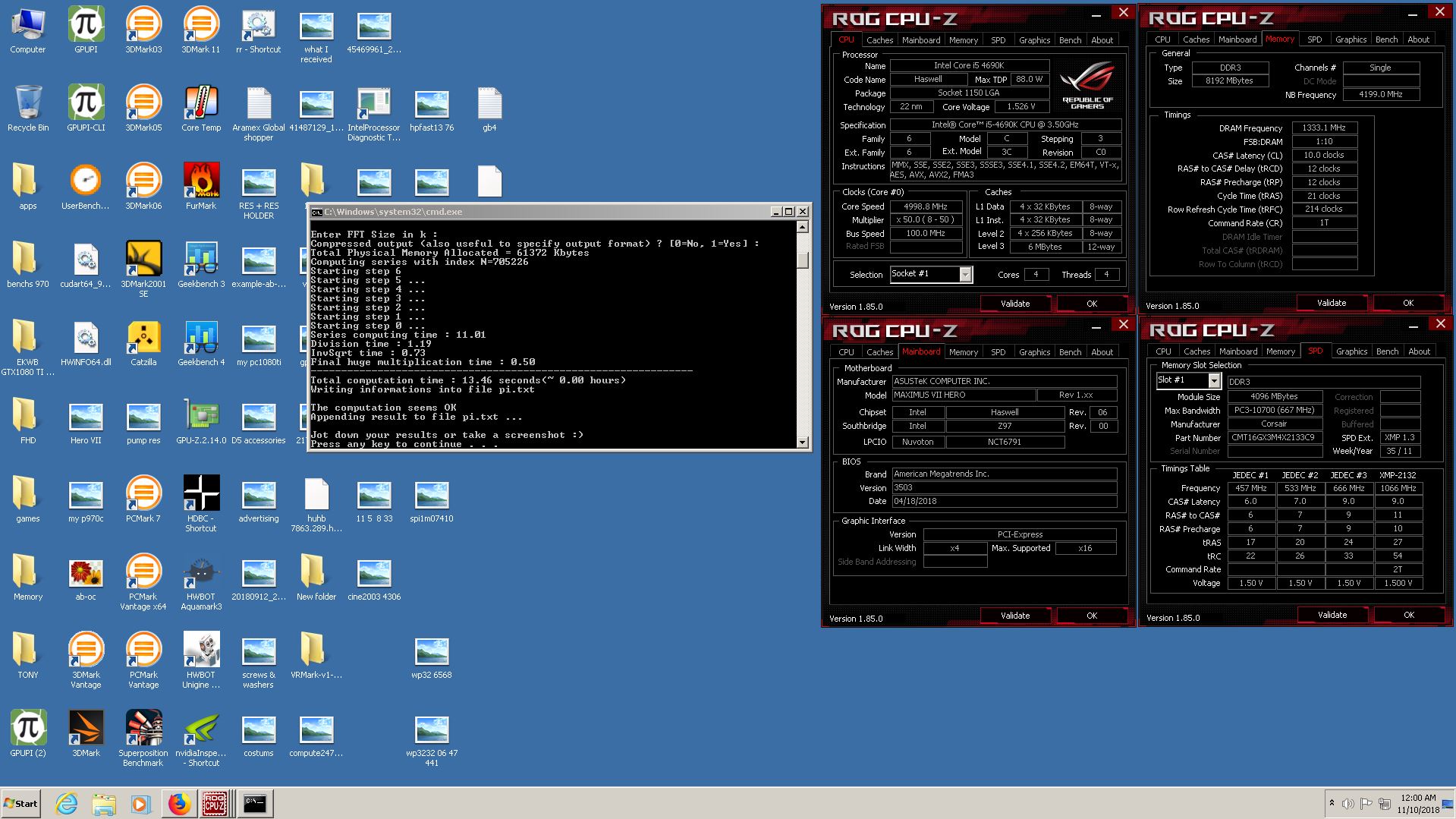Select Graphics tab in Mainboard window
The width and height of the screenshot is (1456, 819).
click(x=1034, y=352)
